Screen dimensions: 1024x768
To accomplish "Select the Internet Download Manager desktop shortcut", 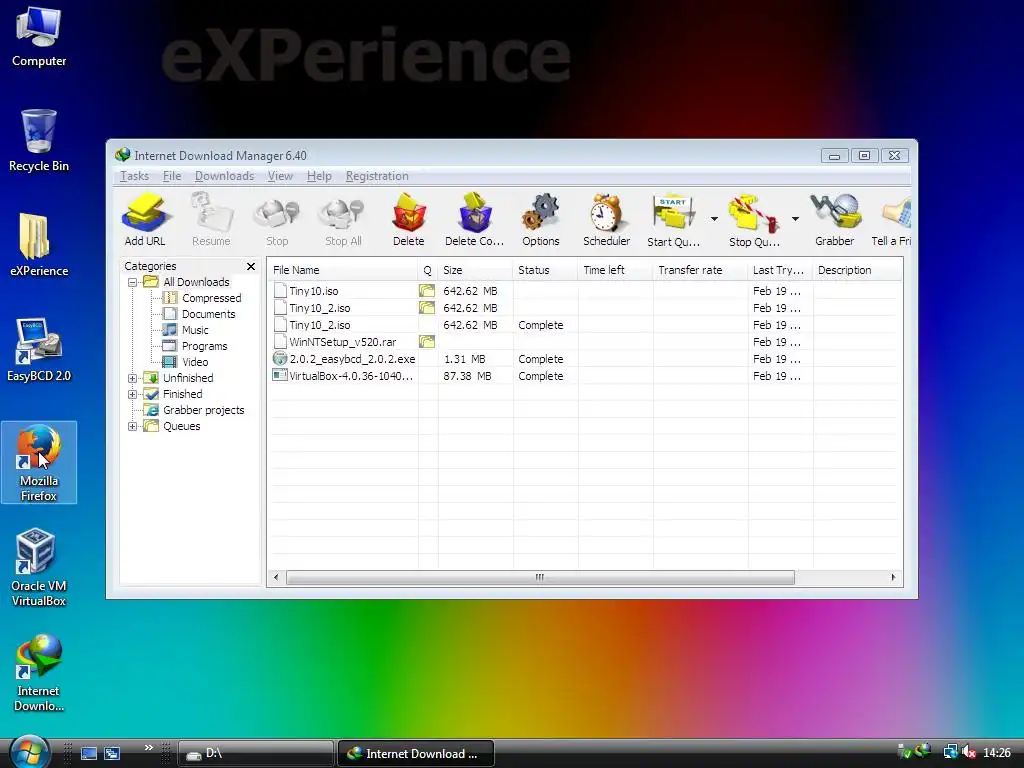I will (39, 673).
